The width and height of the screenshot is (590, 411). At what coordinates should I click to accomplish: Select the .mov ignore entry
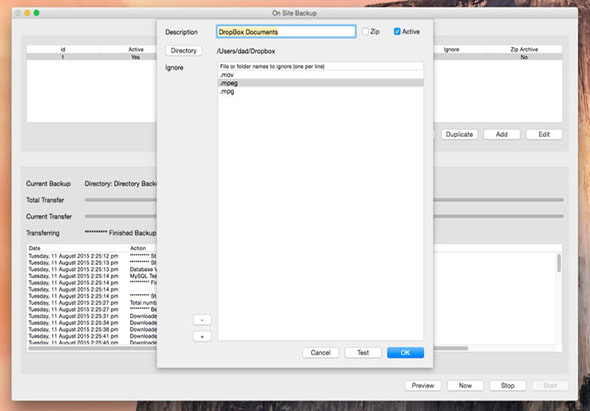321,75
